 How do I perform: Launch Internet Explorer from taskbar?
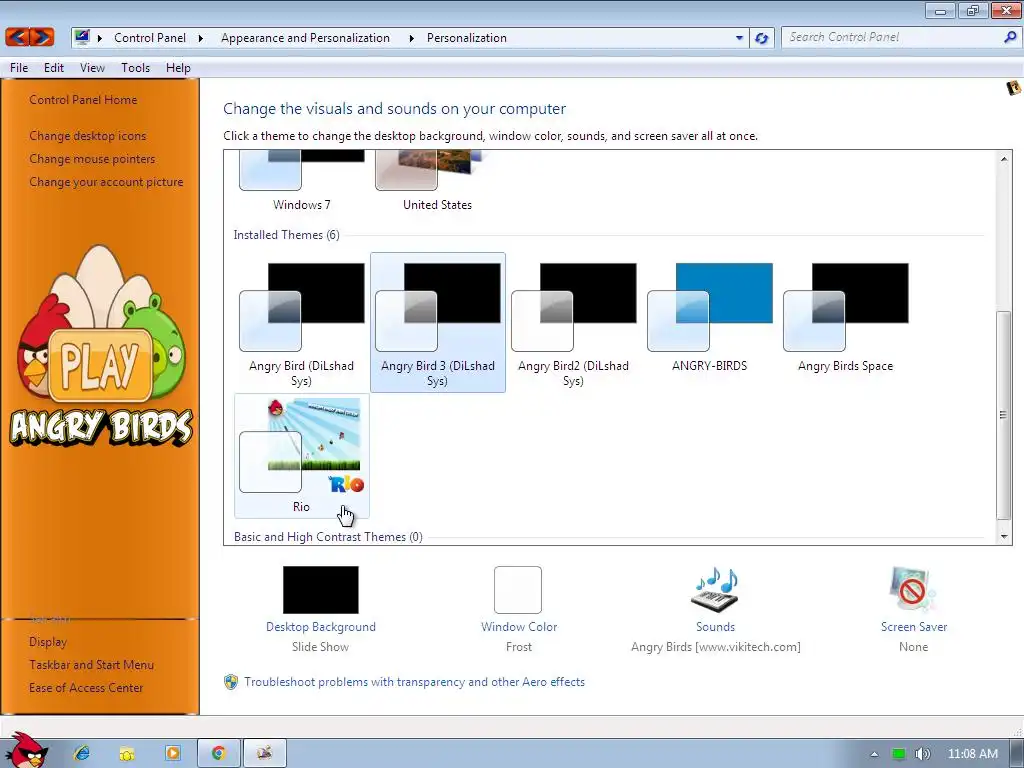click(x=82, y=754)
